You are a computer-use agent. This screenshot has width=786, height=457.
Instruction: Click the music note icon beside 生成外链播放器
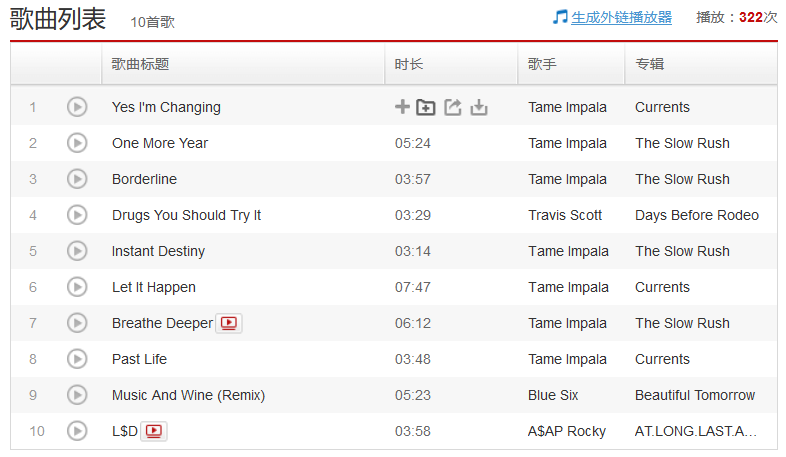(x=560, y=17)
